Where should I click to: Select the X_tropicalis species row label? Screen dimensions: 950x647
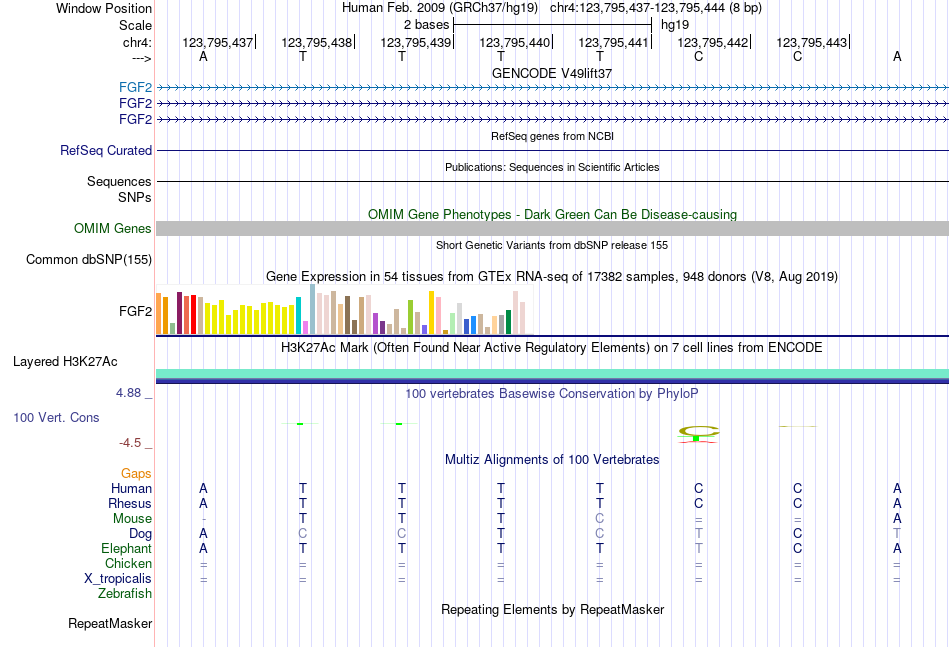(x=118, y=579)
